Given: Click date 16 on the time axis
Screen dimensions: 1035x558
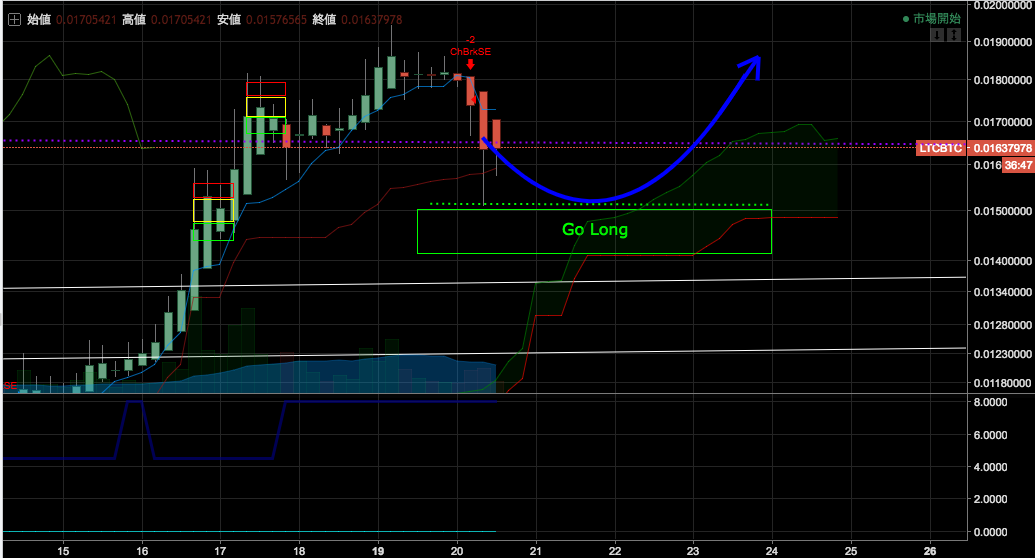Looking at the screenshot, I should click(x=142, y=551).
